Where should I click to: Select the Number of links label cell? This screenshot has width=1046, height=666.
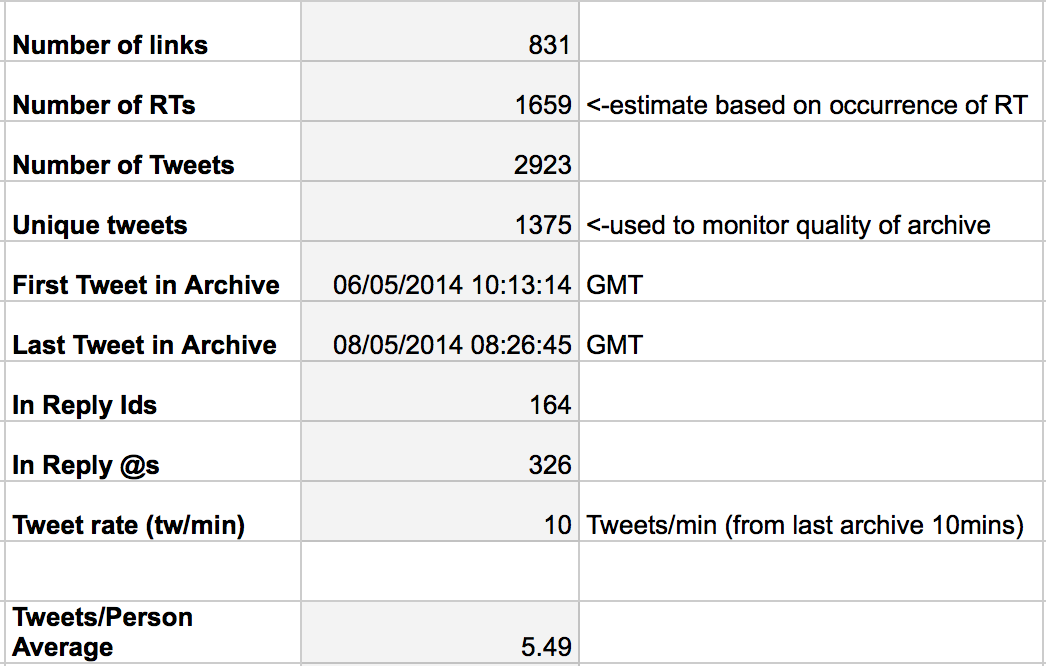[153, 31]
